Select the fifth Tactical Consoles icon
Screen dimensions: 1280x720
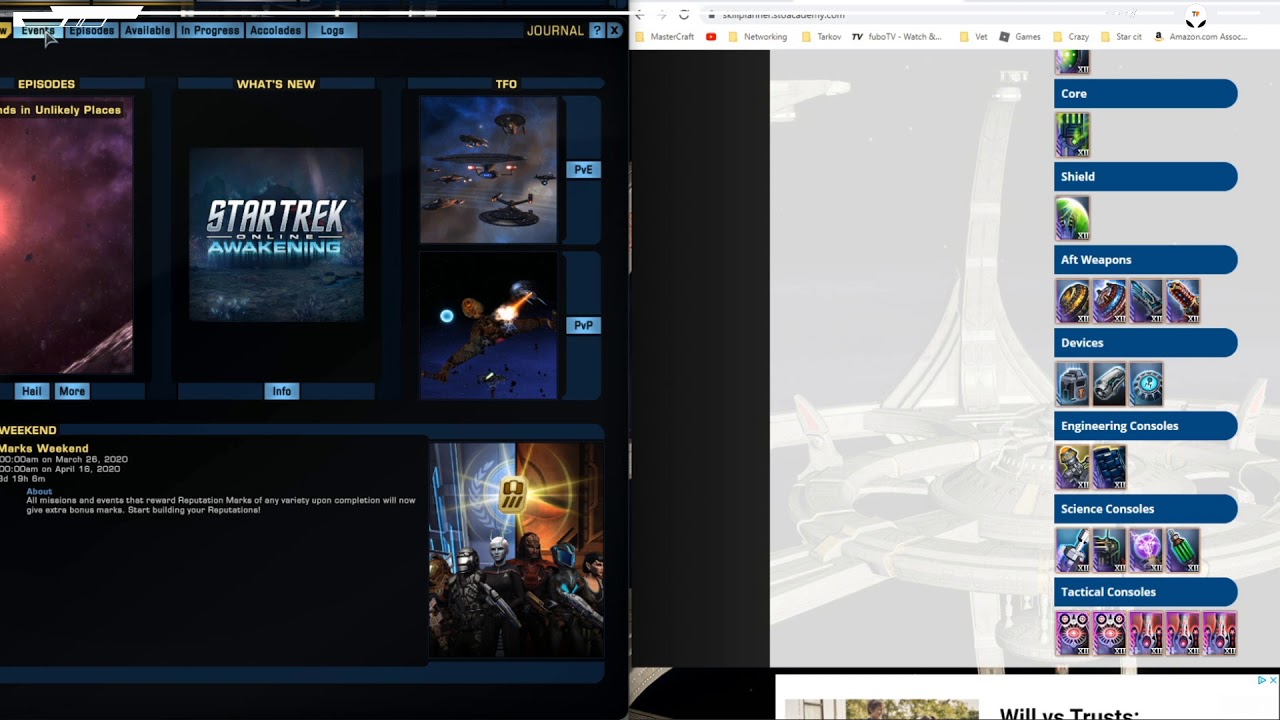click(1219, 633)
